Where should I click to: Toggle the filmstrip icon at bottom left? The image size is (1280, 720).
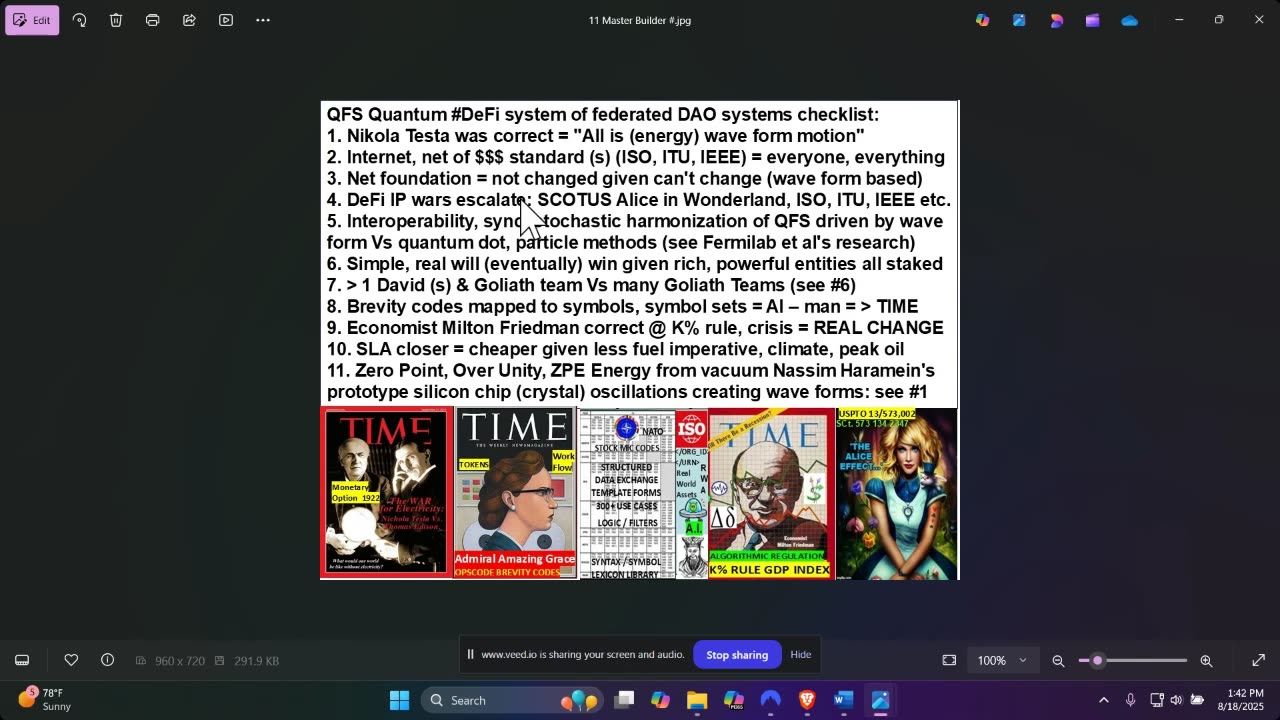[x=22, y=660]
